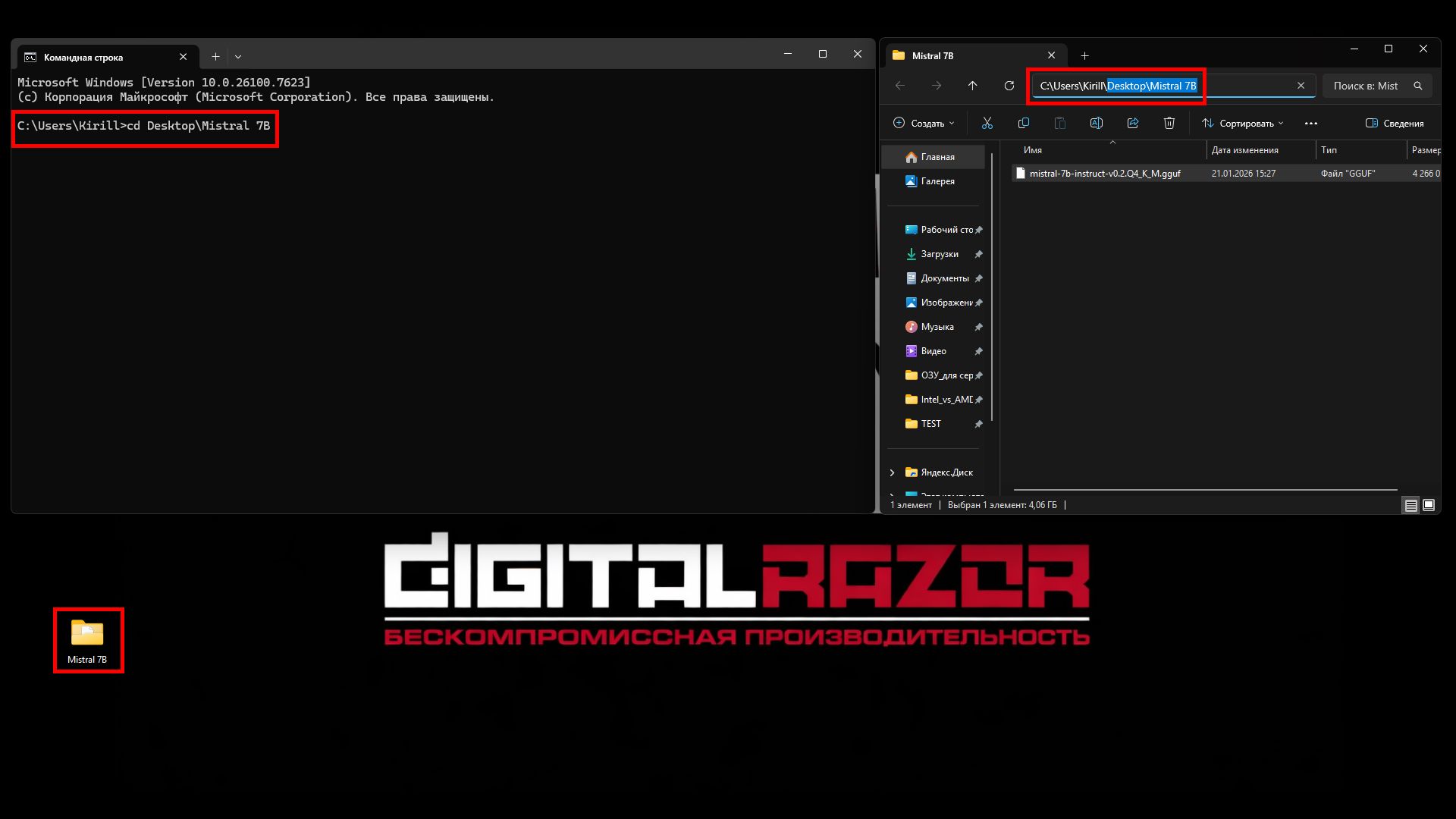
Task: Click the Cut scissors icon in Explorer toolbar
Action: click(987, 123)
